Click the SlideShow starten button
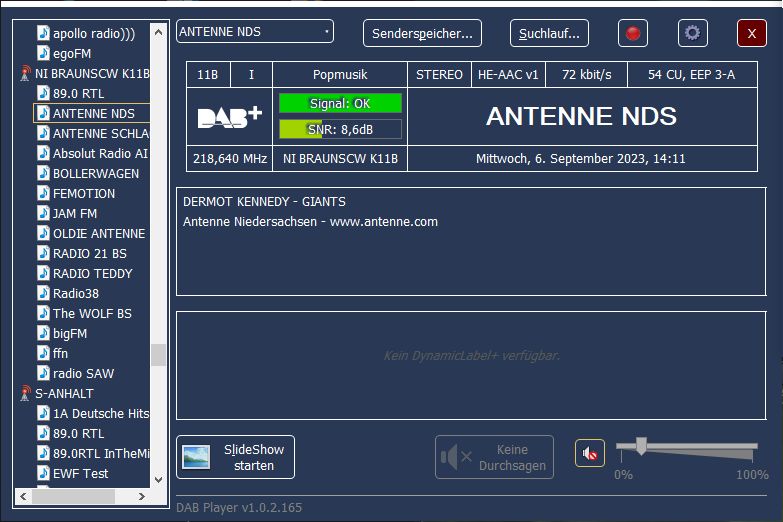 (x=236, y=457)
